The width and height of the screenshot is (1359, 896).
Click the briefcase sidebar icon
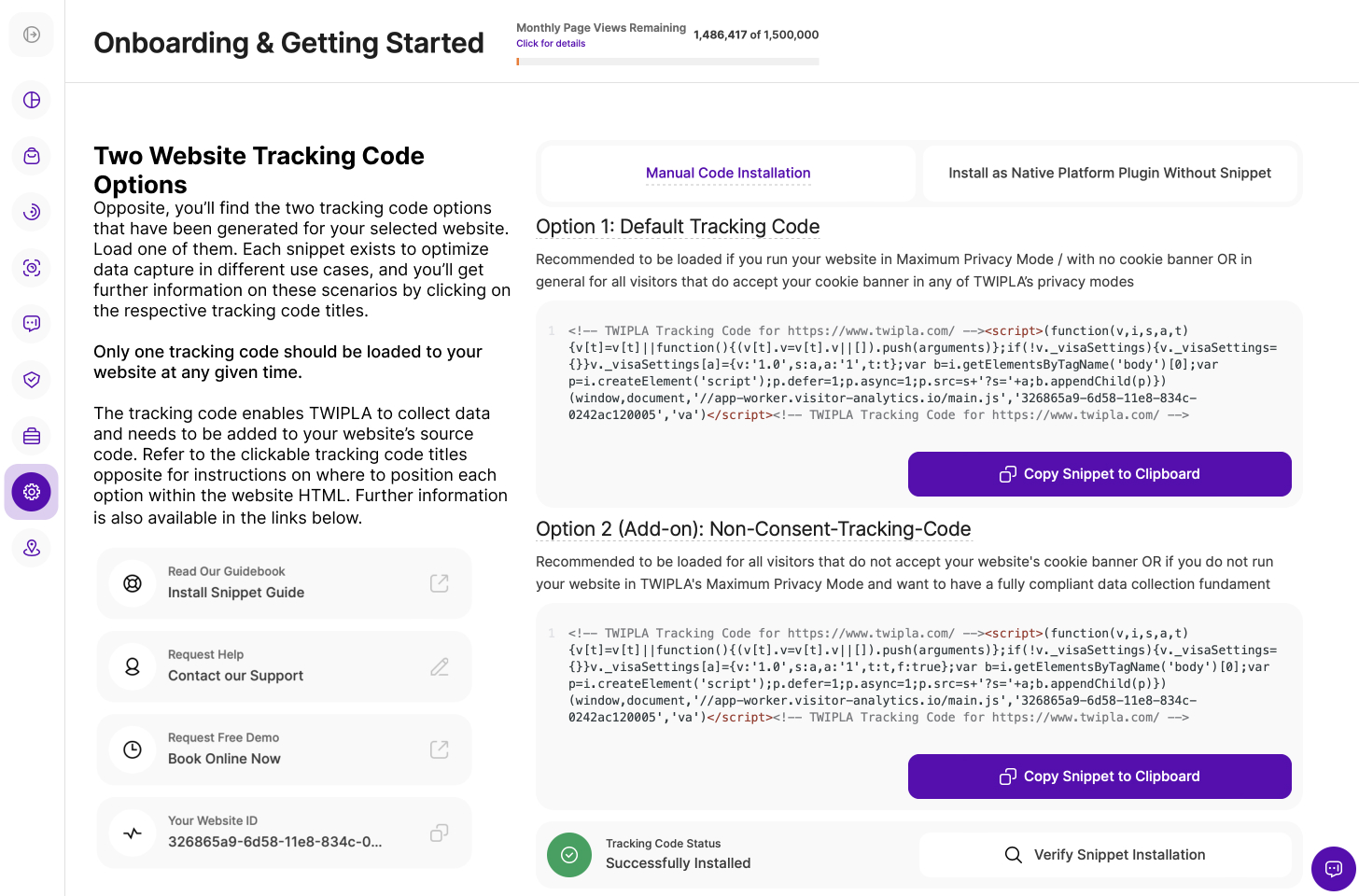(x=32, y=436)
